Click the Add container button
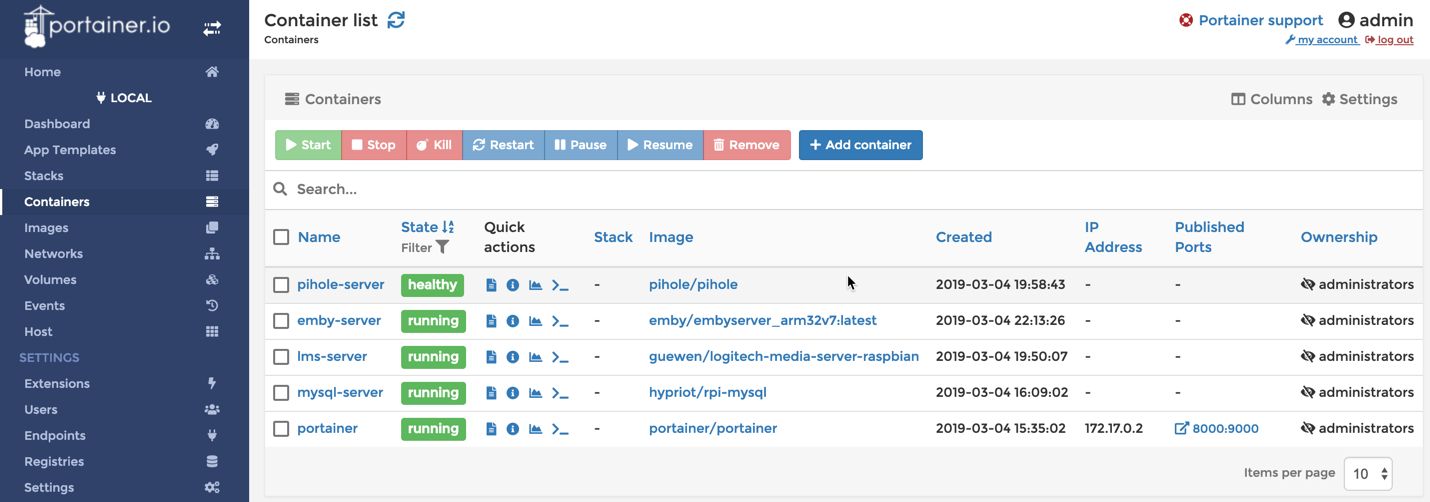The image size is (1430, 502). click(x=860, y=145)
